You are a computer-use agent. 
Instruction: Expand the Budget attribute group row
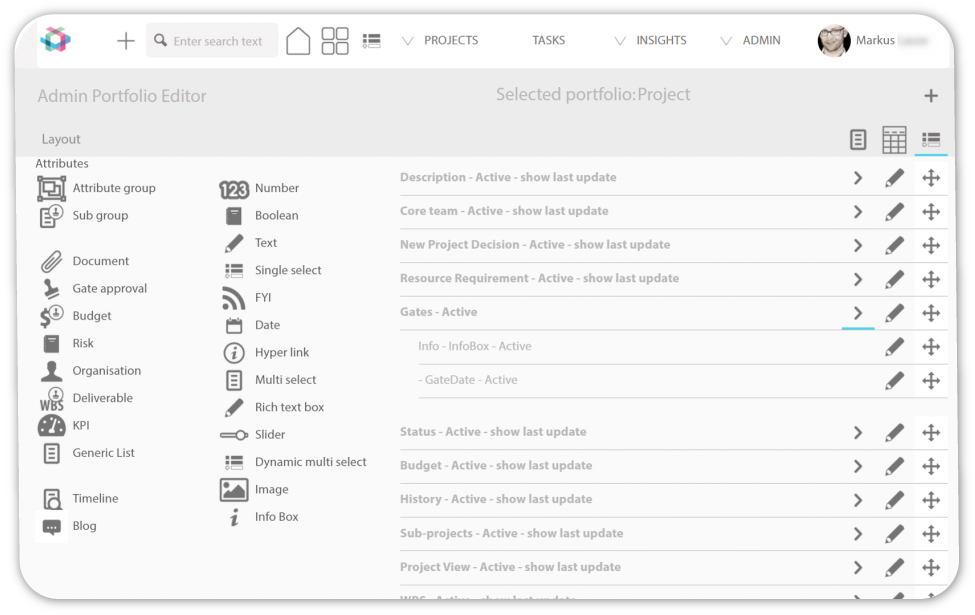click(x=858, y=466)
